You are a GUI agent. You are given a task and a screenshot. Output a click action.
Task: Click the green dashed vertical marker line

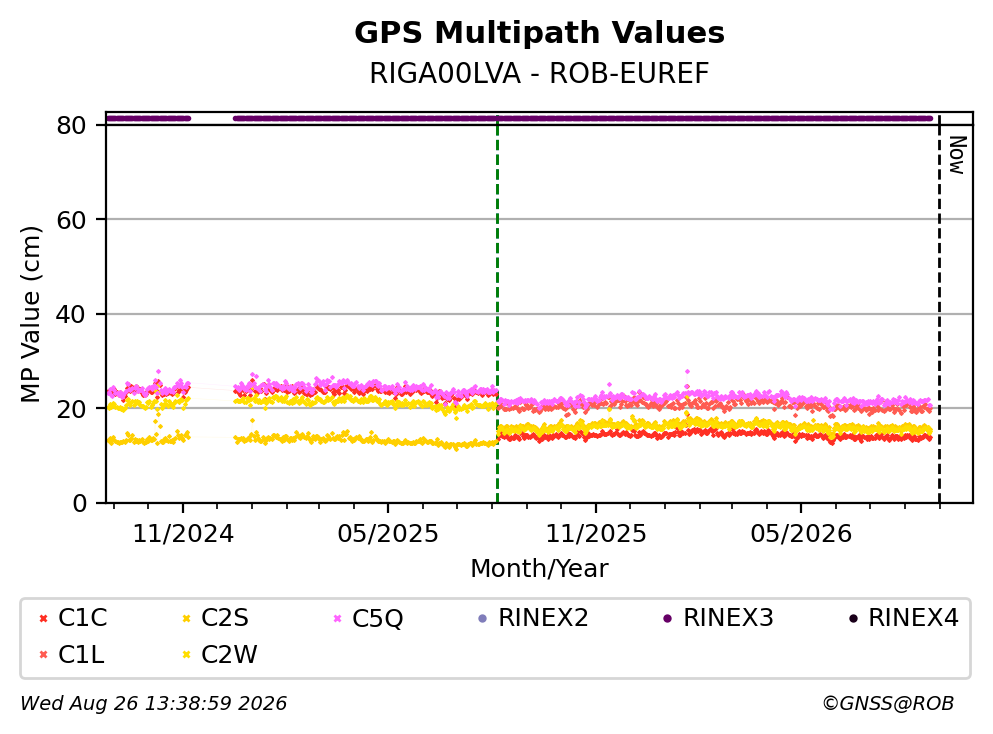coord(498,309)
